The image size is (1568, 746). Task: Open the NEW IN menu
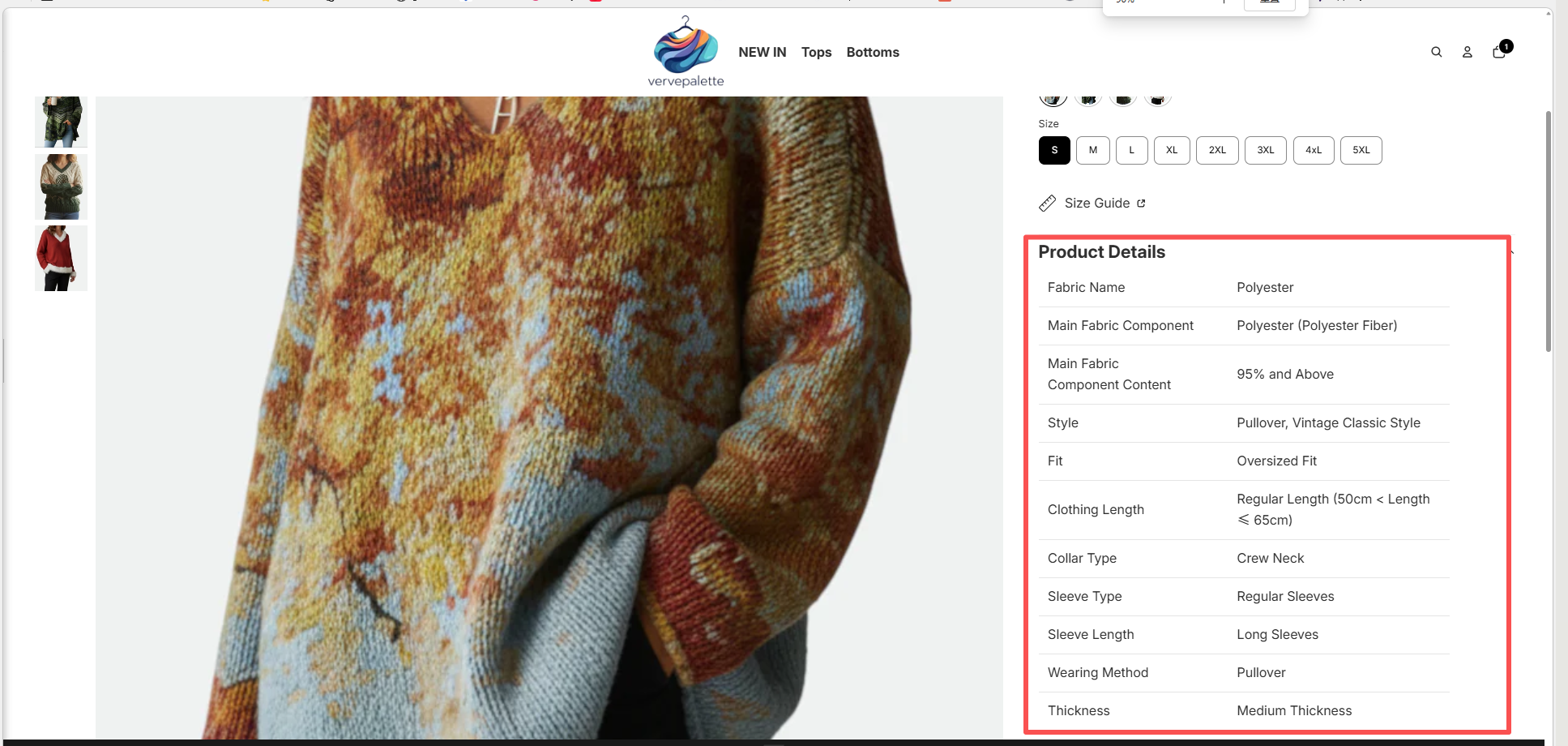pyautogui.click(x=762, y=52)
